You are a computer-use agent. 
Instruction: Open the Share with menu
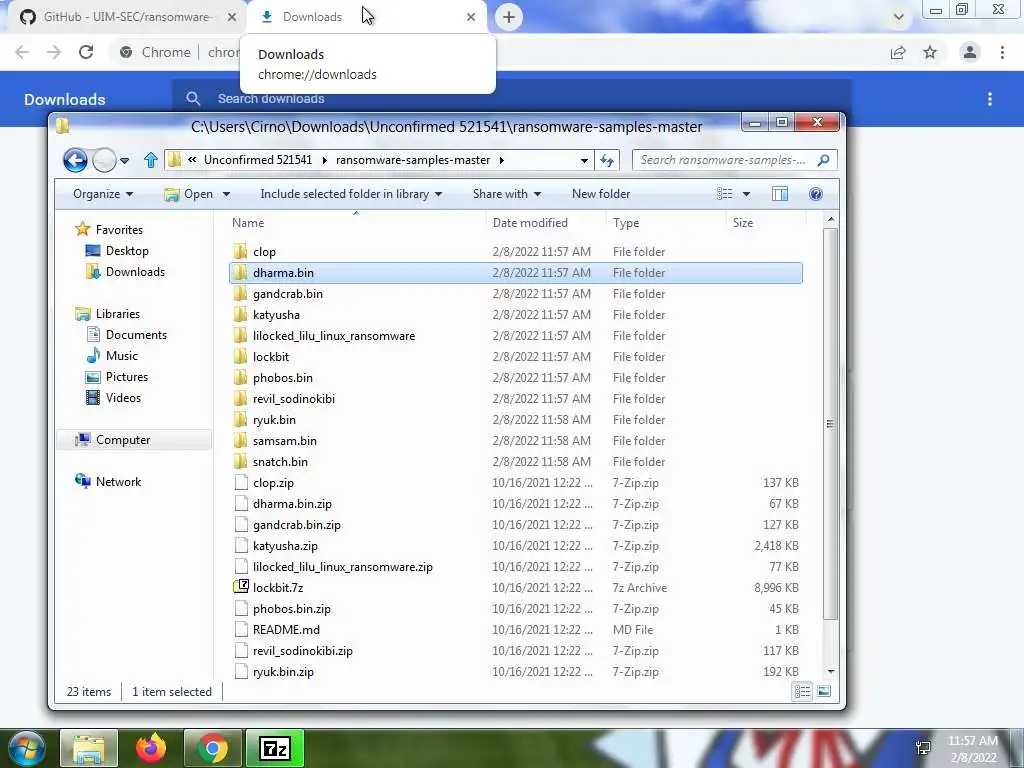(x=507, y=194)
